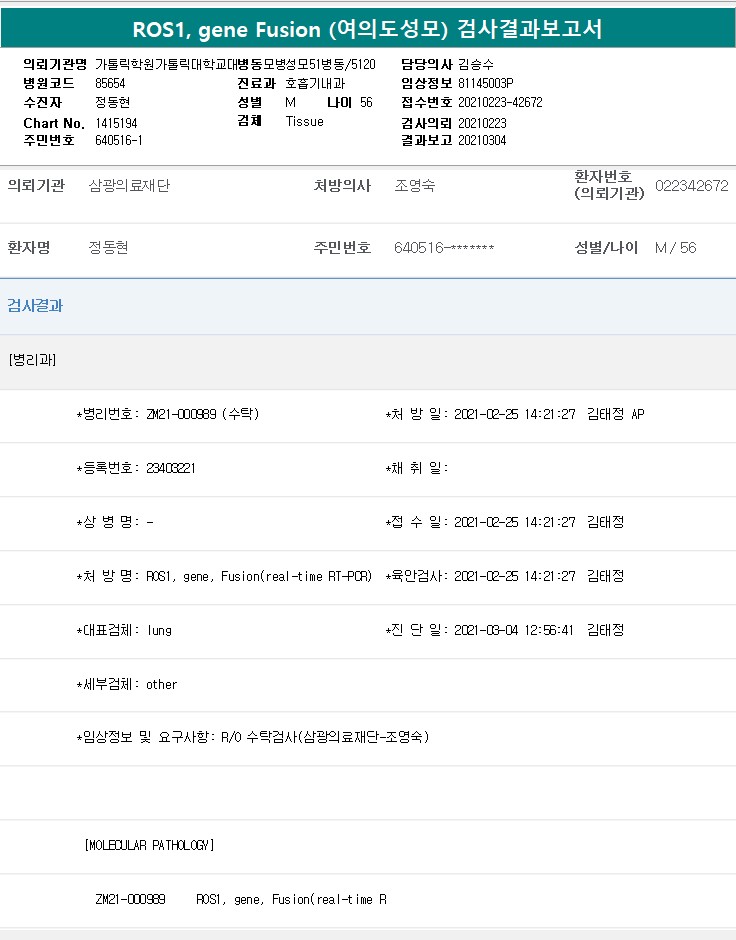Select 임상정보 code '81145003P'

[485, 83]
